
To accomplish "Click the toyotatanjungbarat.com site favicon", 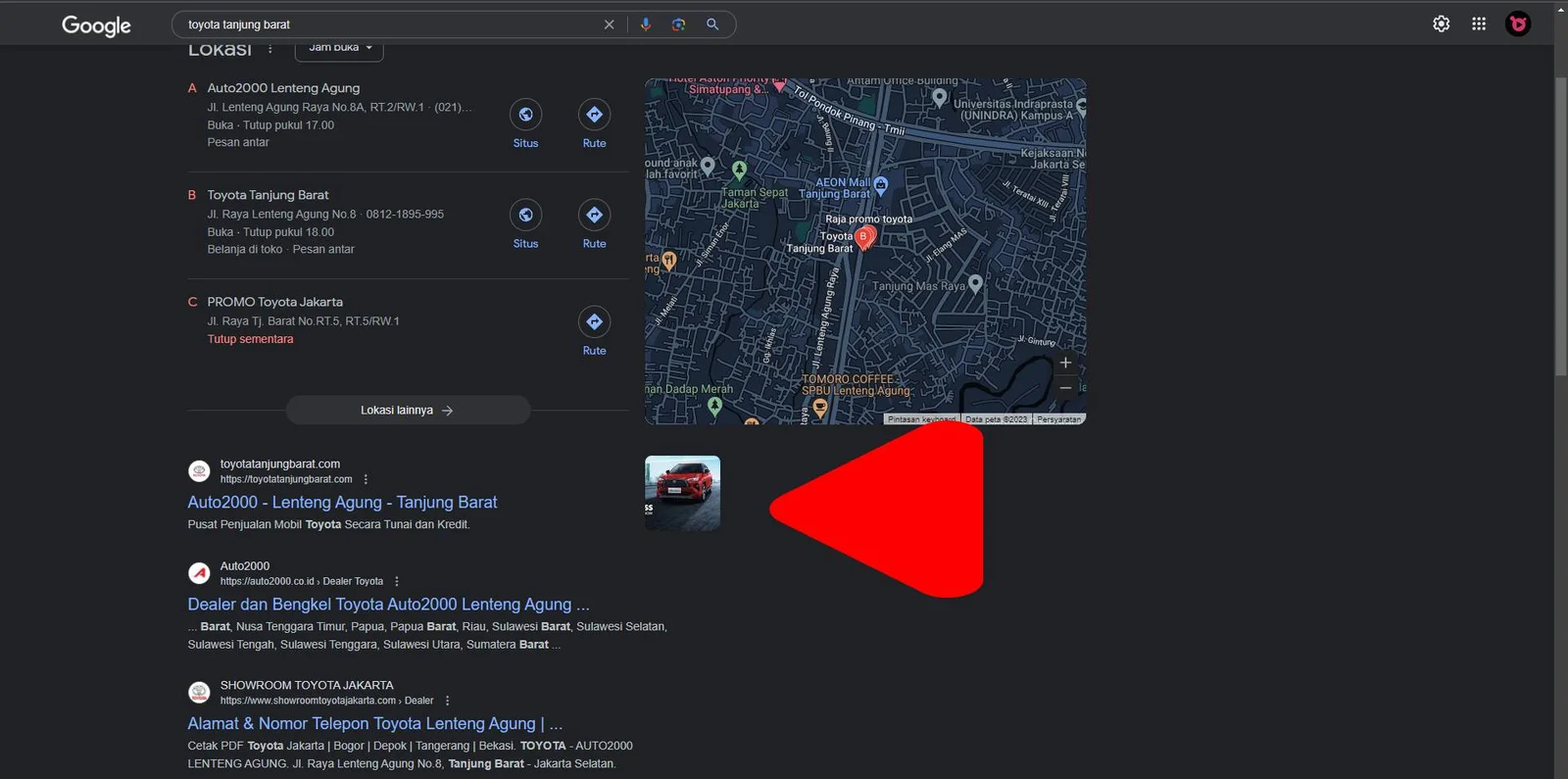I will (x=199, y=471).
